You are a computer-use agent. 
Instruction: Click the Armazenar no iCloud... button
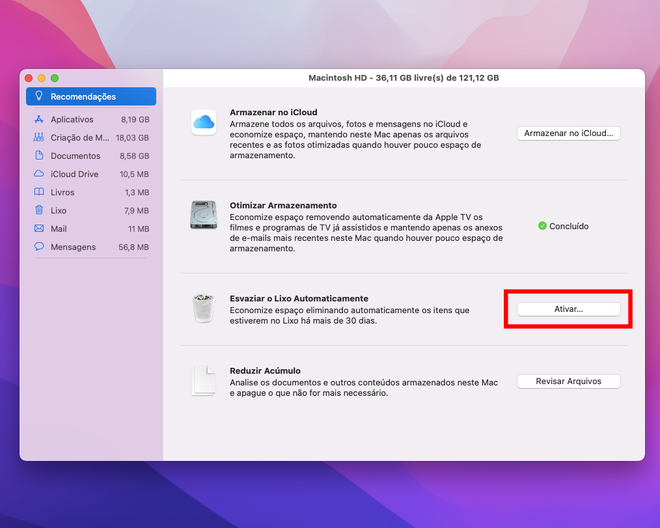568,133
